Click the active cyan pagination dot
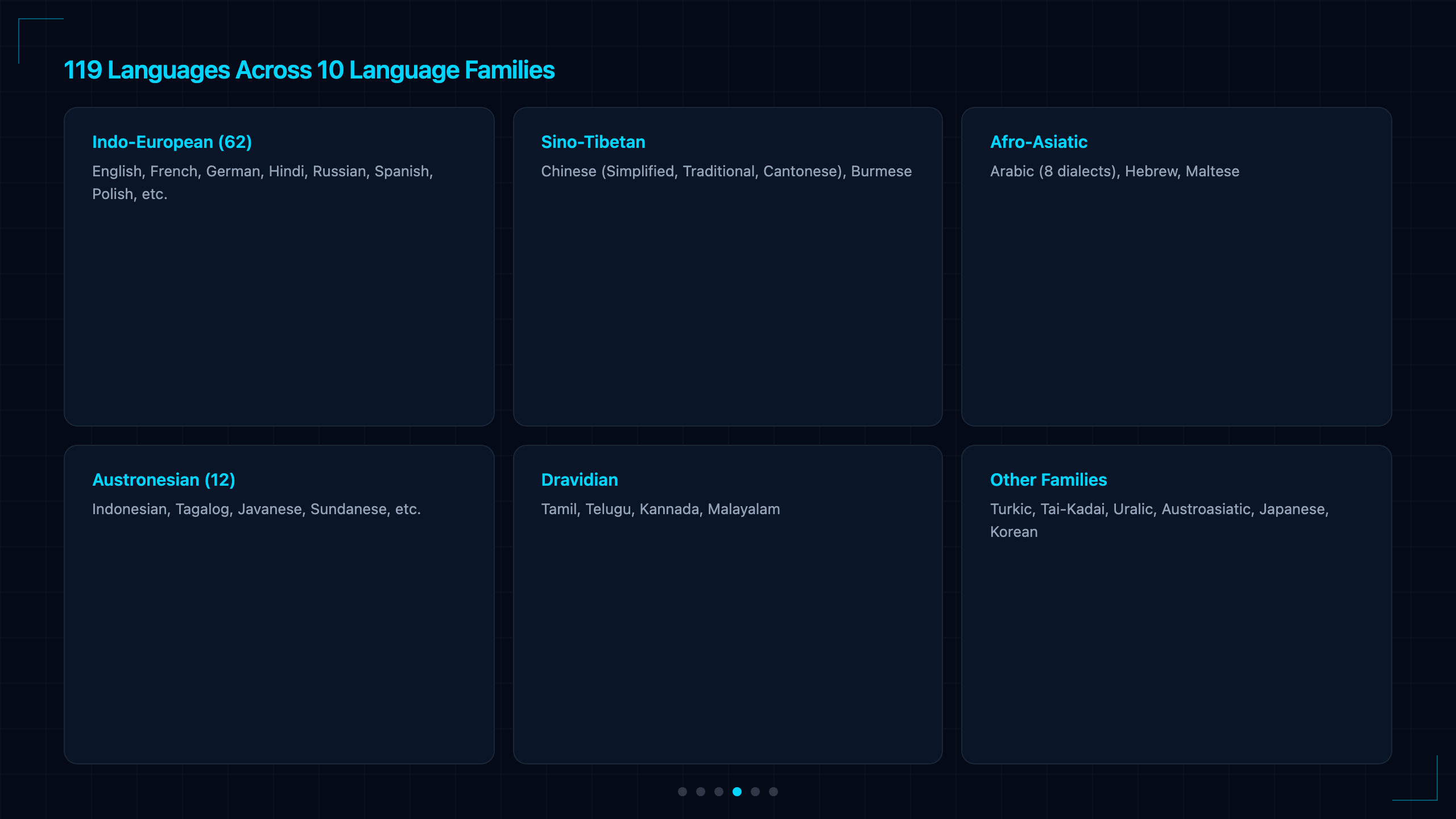1456x819 pixels. click(x=737, y=792)
